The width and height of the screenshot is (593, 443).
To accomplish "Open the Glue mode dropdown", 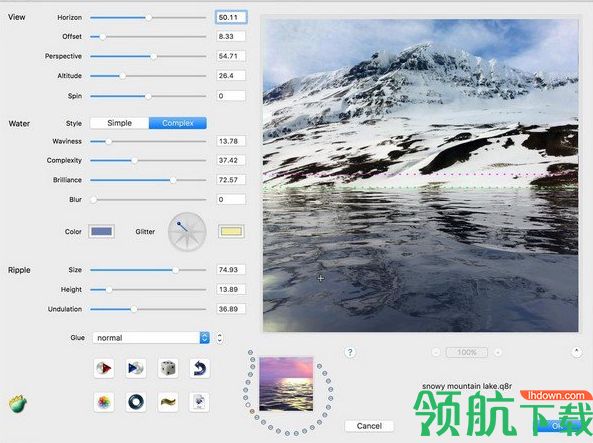I will [x=151, y=337].
